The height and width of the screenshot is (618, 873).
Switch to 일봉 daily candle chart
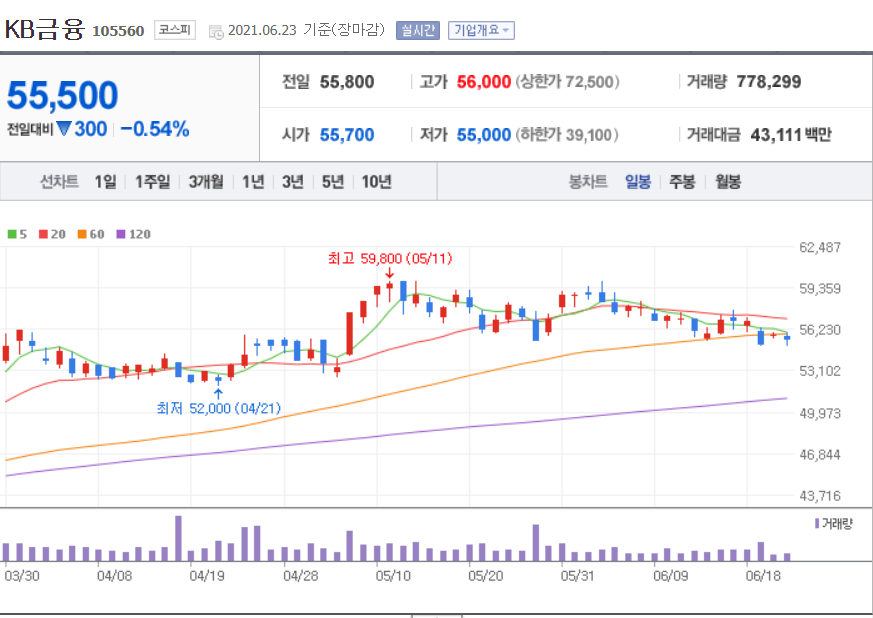(638, 182)
